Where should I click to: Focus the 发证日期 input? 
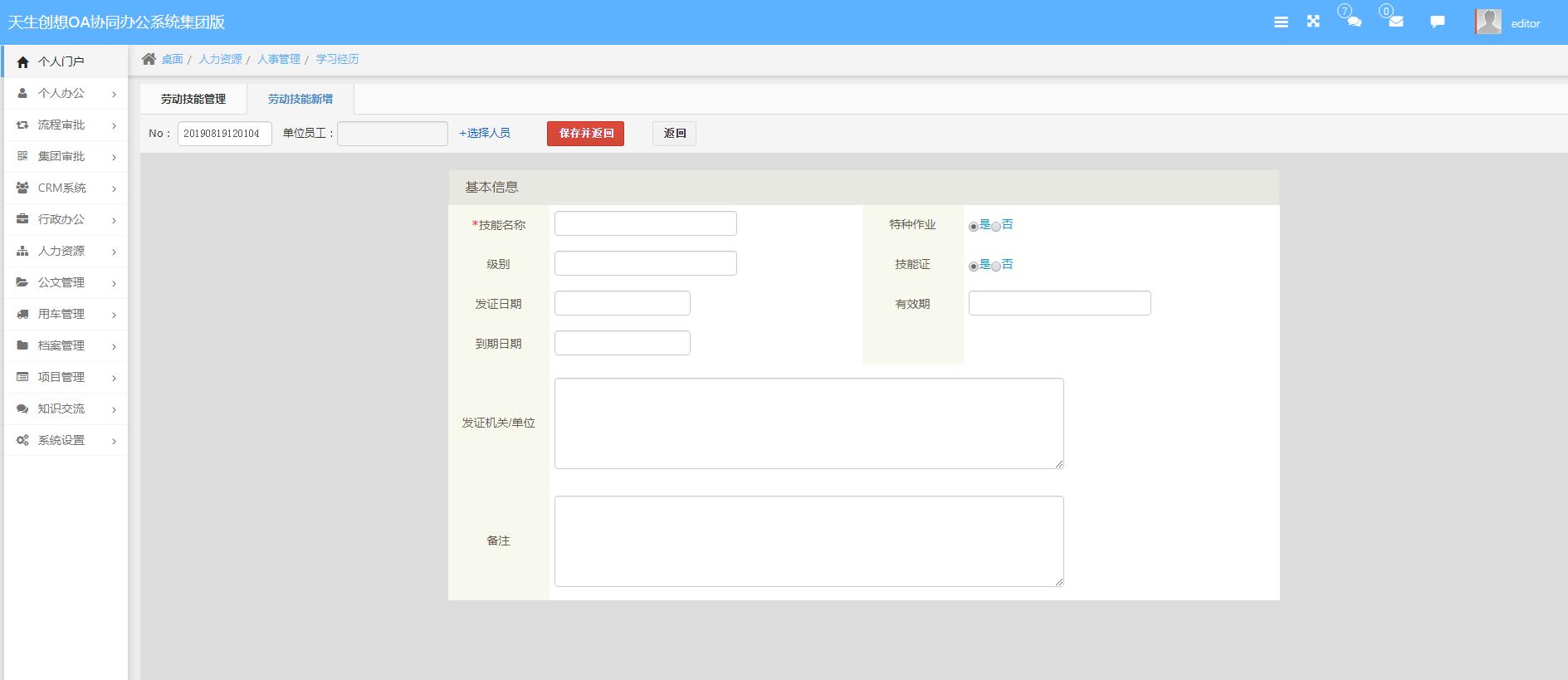623,303
